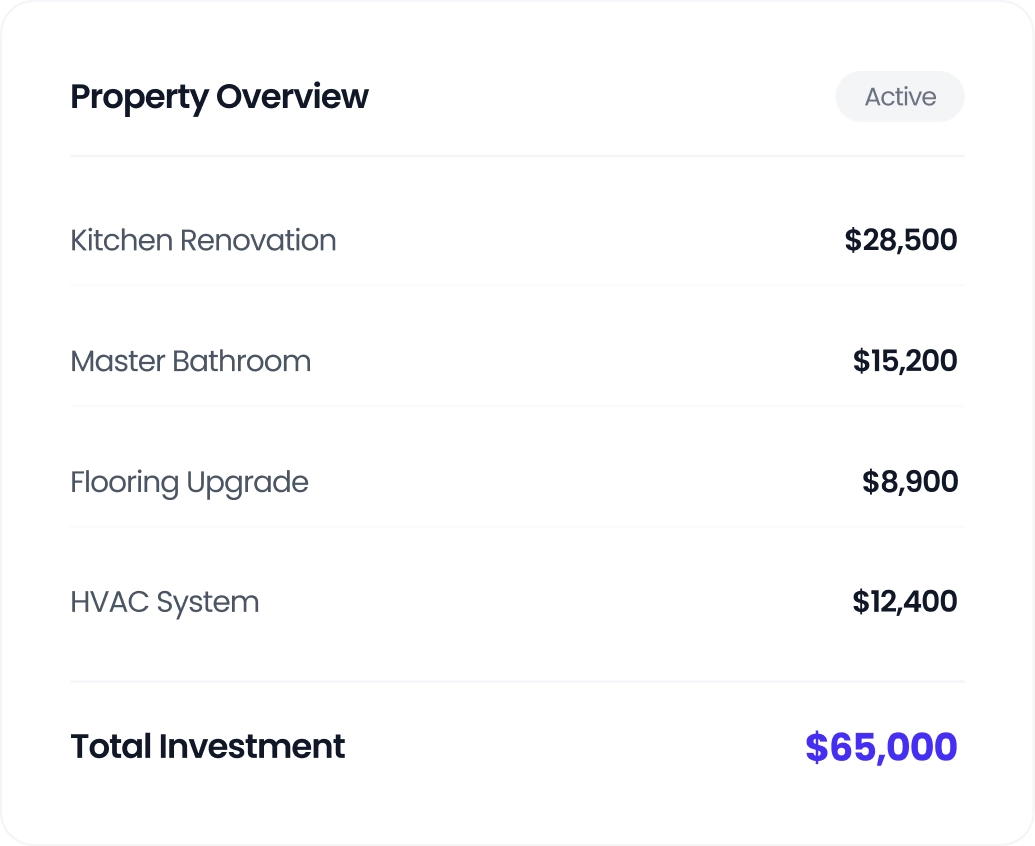The image size is (1035, 846).
Task: Select the $8,900 Flooring Upgrade cost
Action: [910, 482]
